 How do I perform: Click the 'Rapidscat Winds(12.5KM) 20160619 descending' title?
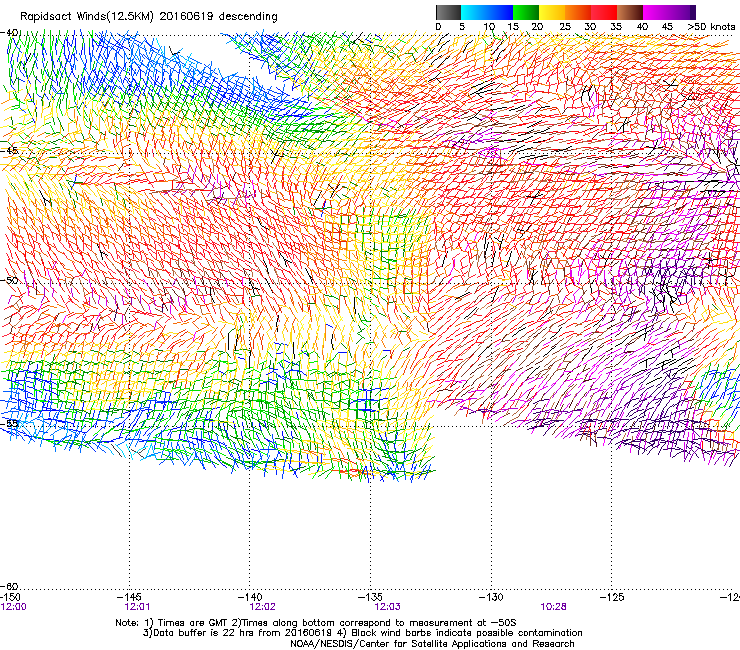[149, 16]
